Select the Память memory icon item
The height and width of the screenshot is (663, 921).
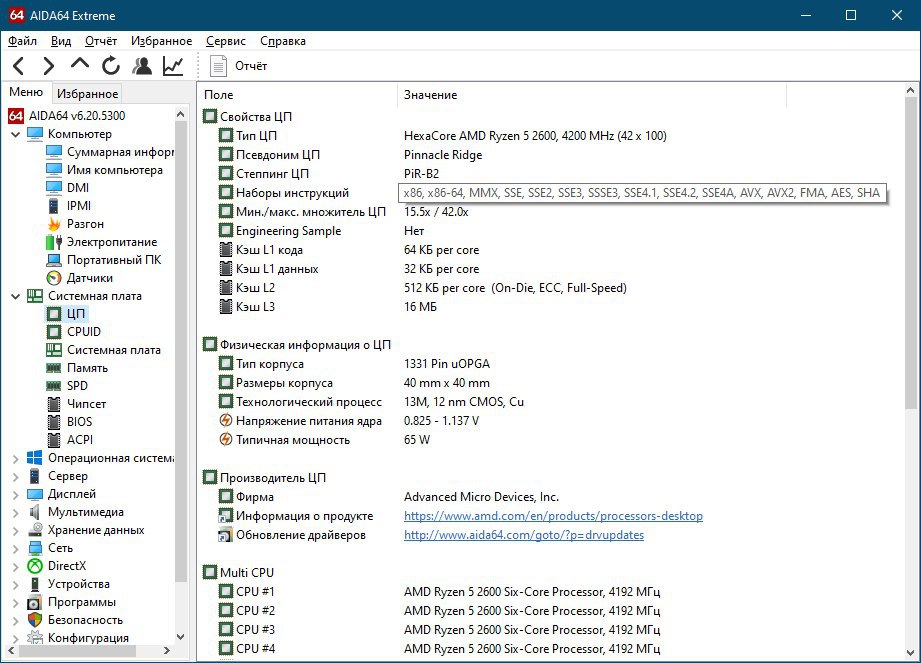tap(54, 368)
